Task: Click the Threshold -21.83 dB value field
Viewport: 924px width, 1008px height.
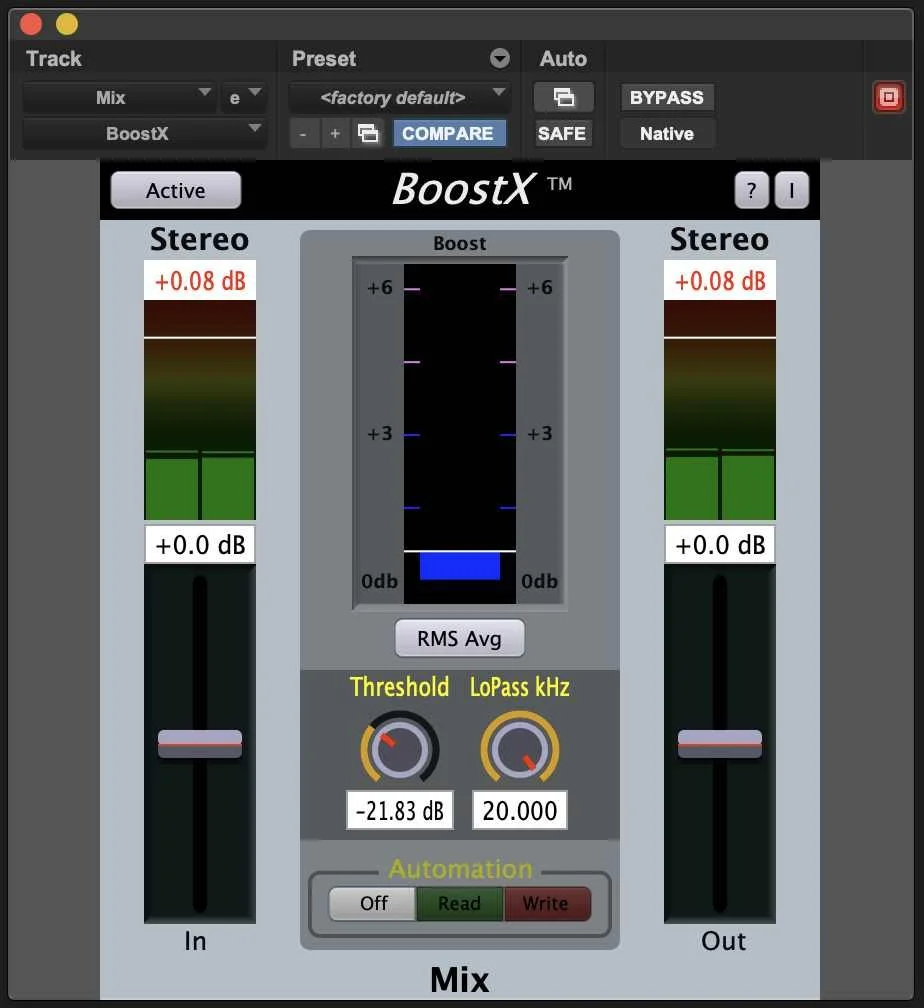Action: (399, 810)
